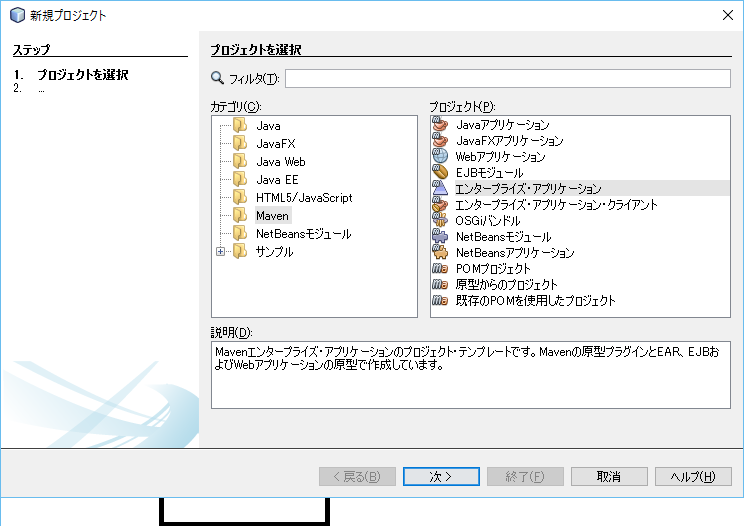Select the Java category
744x526 pixels.
click(x=269, y=126)
